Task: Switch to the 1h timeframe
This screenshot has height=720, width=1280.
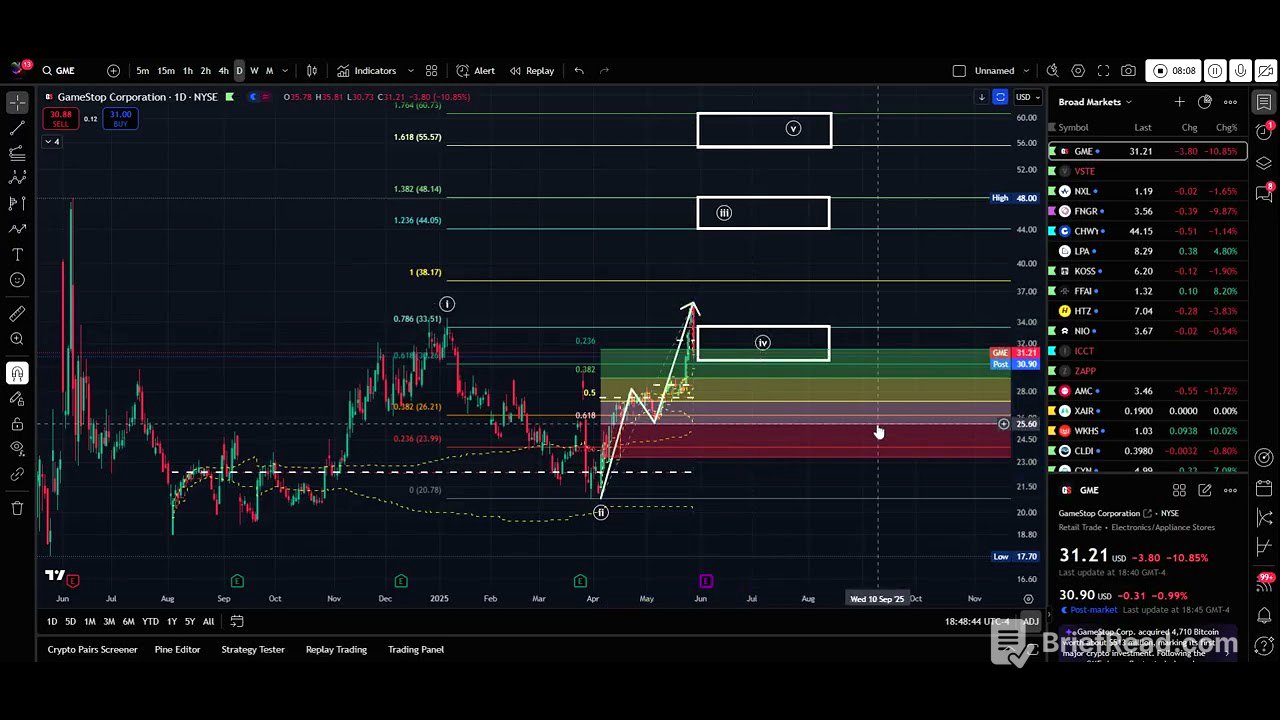Action: coord(188,71)
